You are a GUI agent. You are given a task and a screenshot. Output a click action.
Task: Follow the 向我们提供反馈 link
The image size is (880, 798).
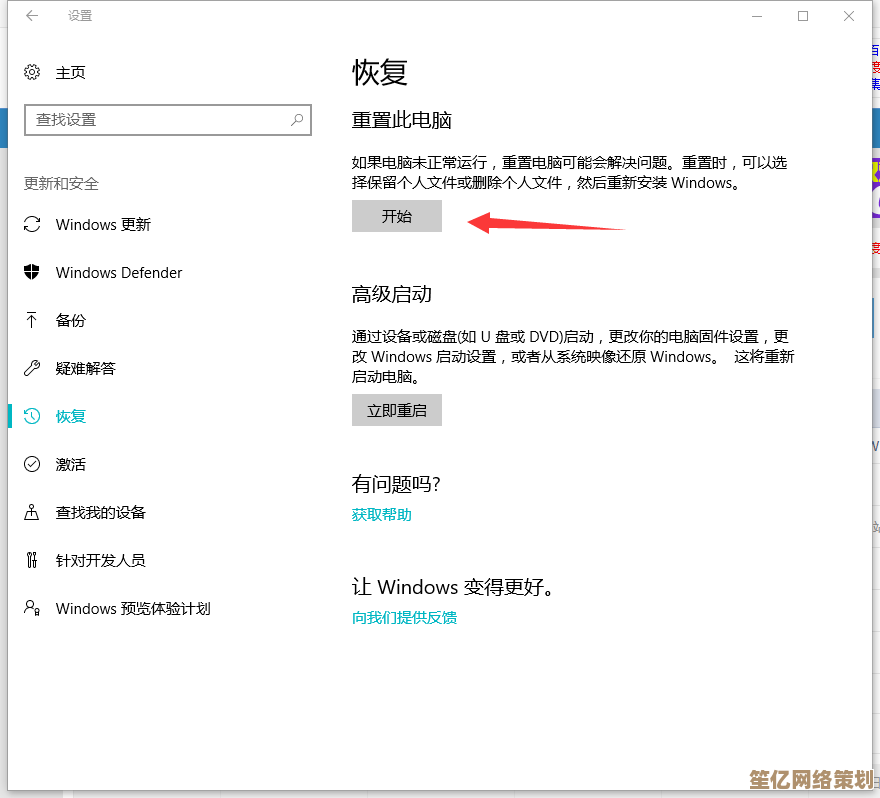[x=404, y=618]
